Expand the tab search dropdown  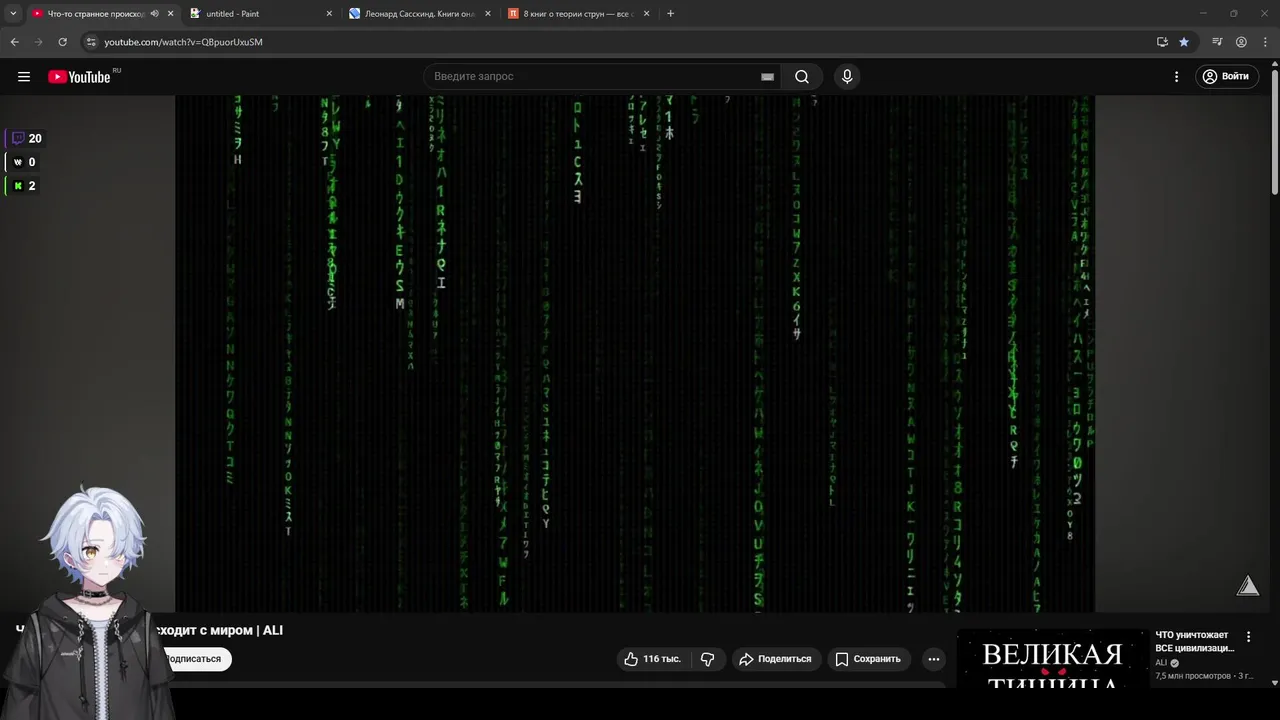(x=13, y=14)
